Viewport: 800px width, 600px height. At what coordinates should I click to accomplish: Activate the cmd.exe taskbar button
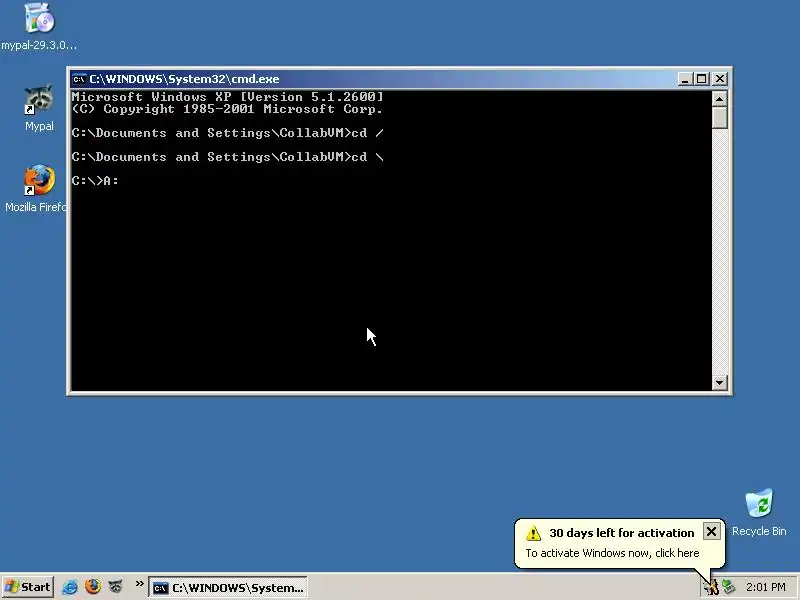(228, 588)
